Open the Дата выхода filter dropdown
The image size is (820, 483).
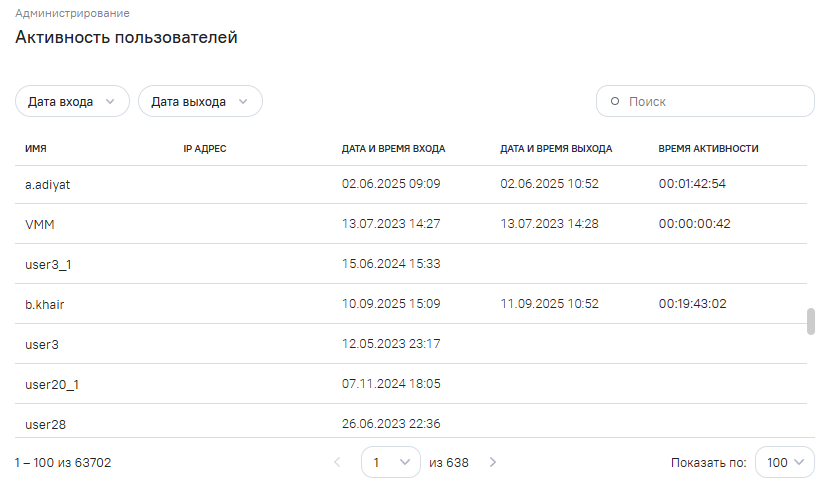click(200, 102)
